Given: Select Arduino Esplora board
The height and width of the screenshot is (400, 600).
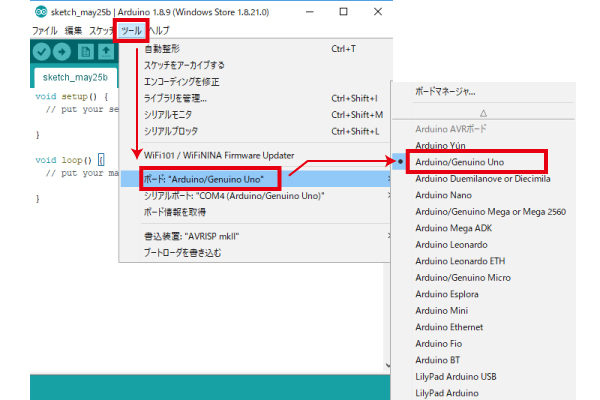Looking at the screenshot, I should tap(484, 294).
